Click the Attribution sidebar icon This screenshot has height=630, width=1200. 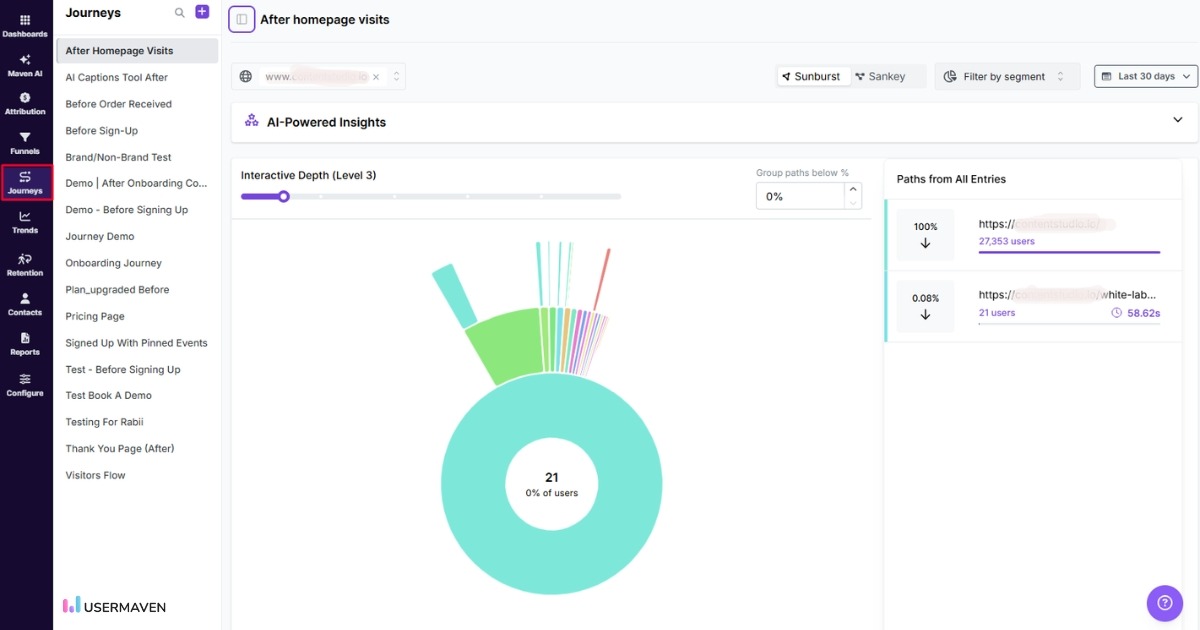[25, 103]
